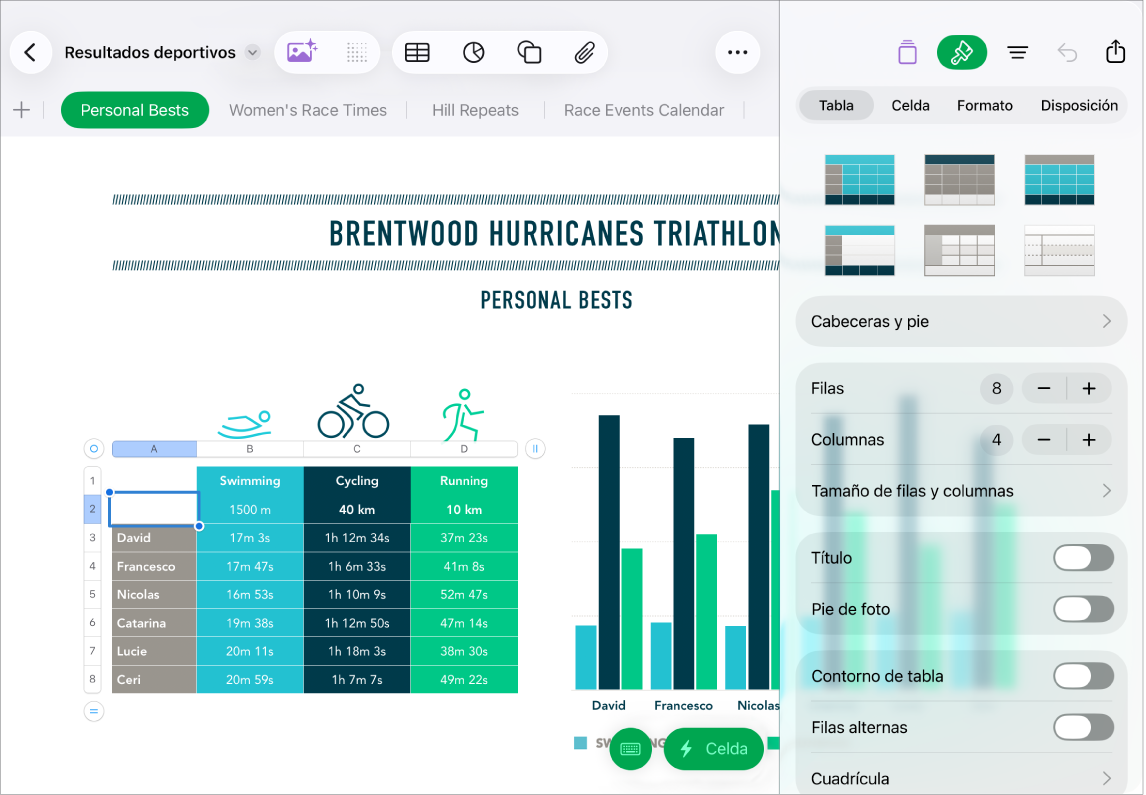Open the insert image with sparkle icon
The width and height of the screenshot is (1146, 795).
point(301,53)
